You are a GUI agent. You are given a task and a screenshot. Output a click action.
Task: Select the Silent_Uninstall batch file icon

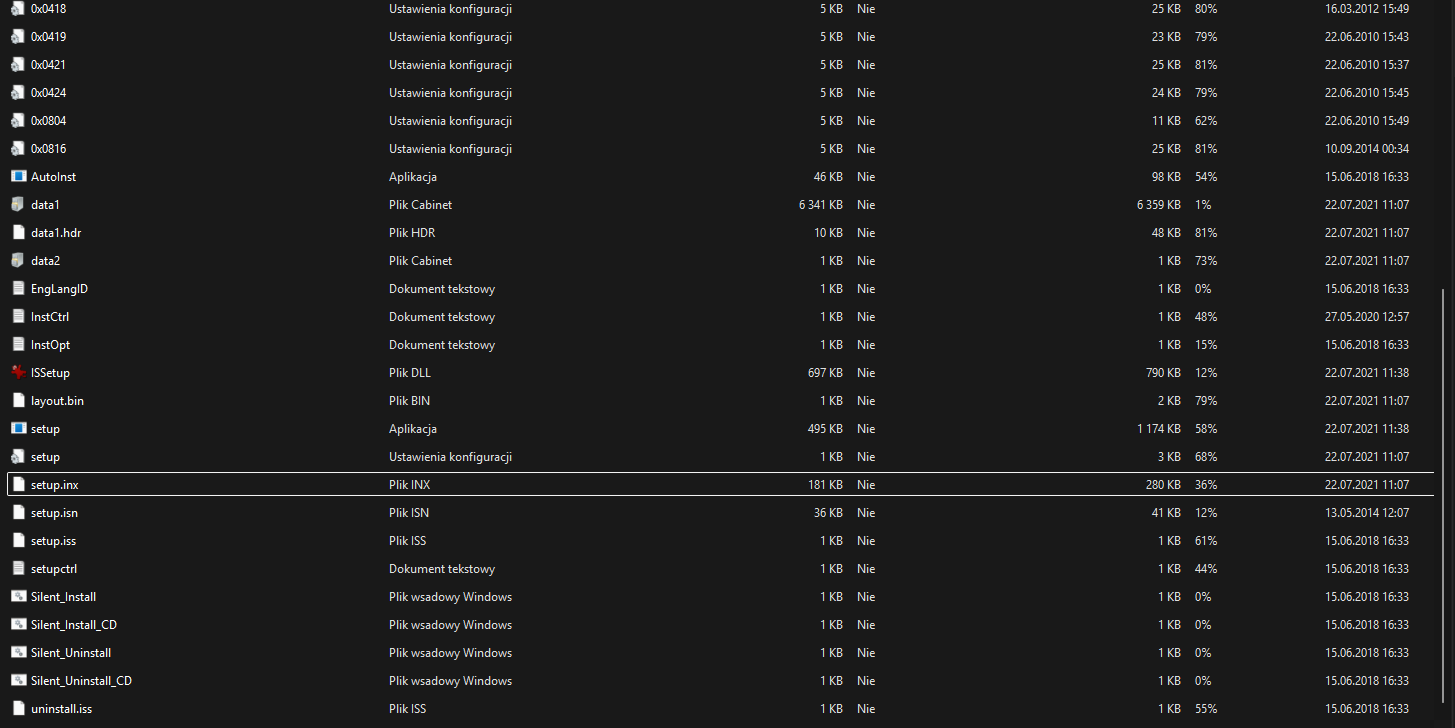point(17,652)
